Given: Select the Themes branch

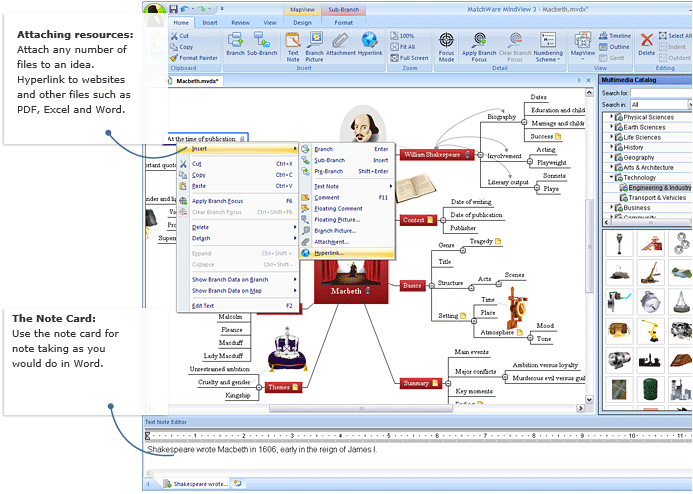Looking at the screenshot, I should click(x=283, y=388).
